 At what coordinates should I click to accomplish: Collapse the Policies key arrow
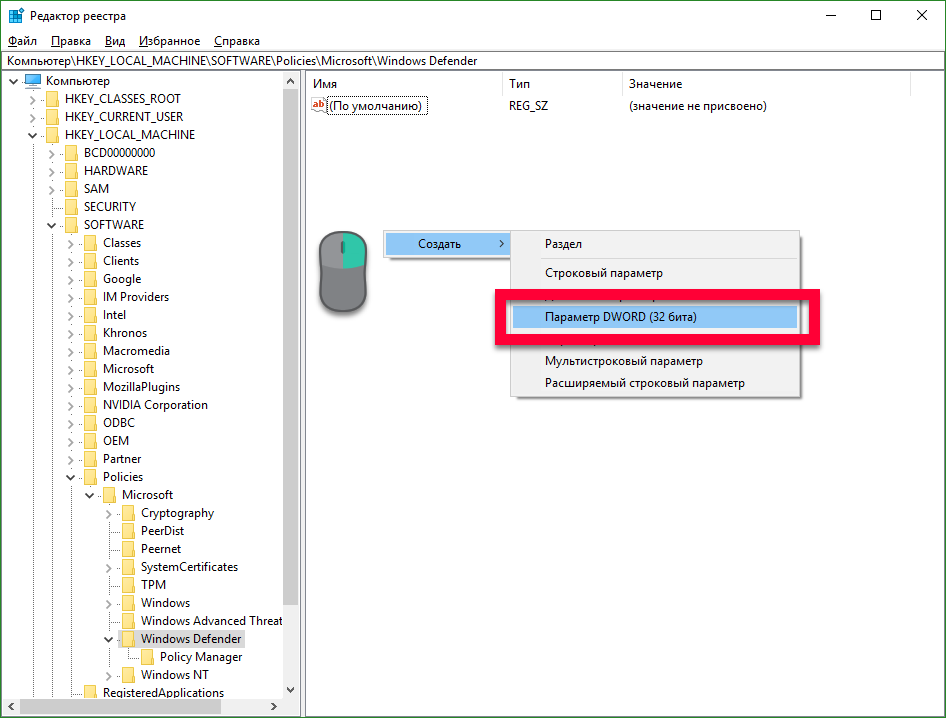(x=71, y=477)
